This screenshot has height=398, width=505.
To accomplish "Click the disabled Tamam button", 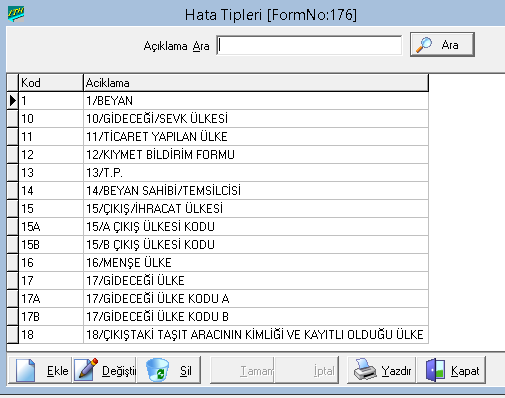I will click(x=242, y=370).
